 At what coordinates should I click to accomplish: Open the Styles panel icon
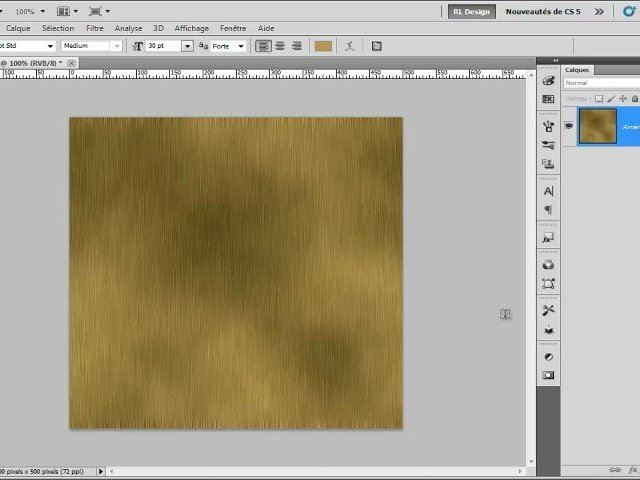(548, 238)
